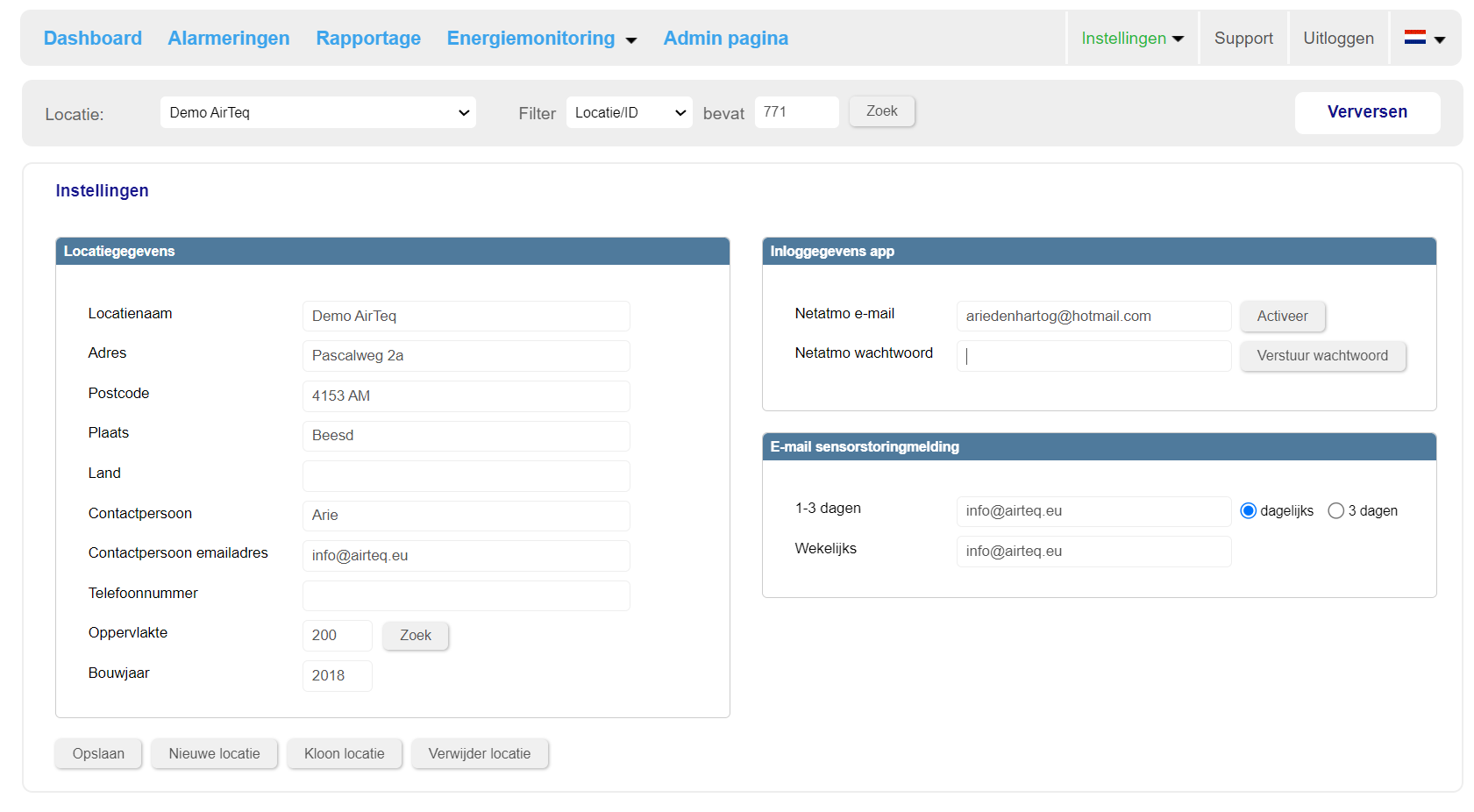This screenshot has height=812, width=1474.
Task: Select the 'dagelijks' radio option
Action: 1249,511
